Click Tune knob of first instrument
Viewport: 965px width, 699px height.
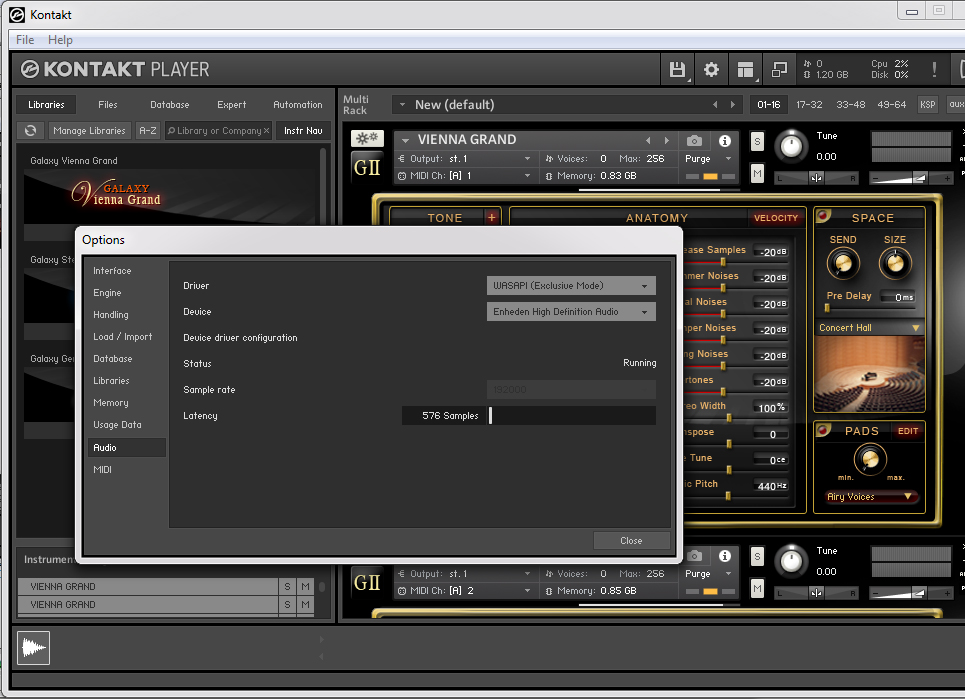pyautogui.click(x=791, y=146)
